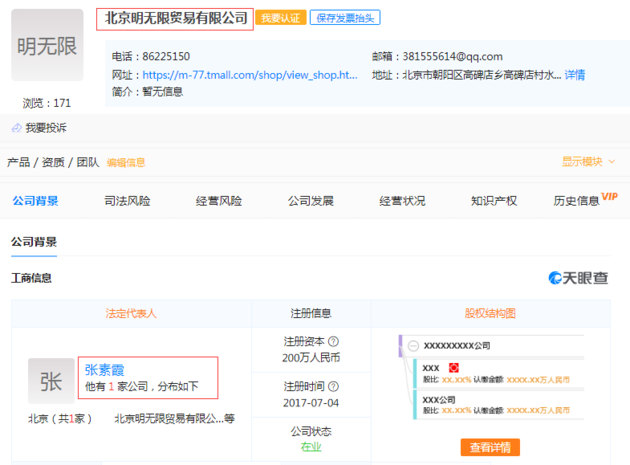This screenshot has width=630, height=465.
Task: Expand full address via 详情 link
Action: coord(575,75)
